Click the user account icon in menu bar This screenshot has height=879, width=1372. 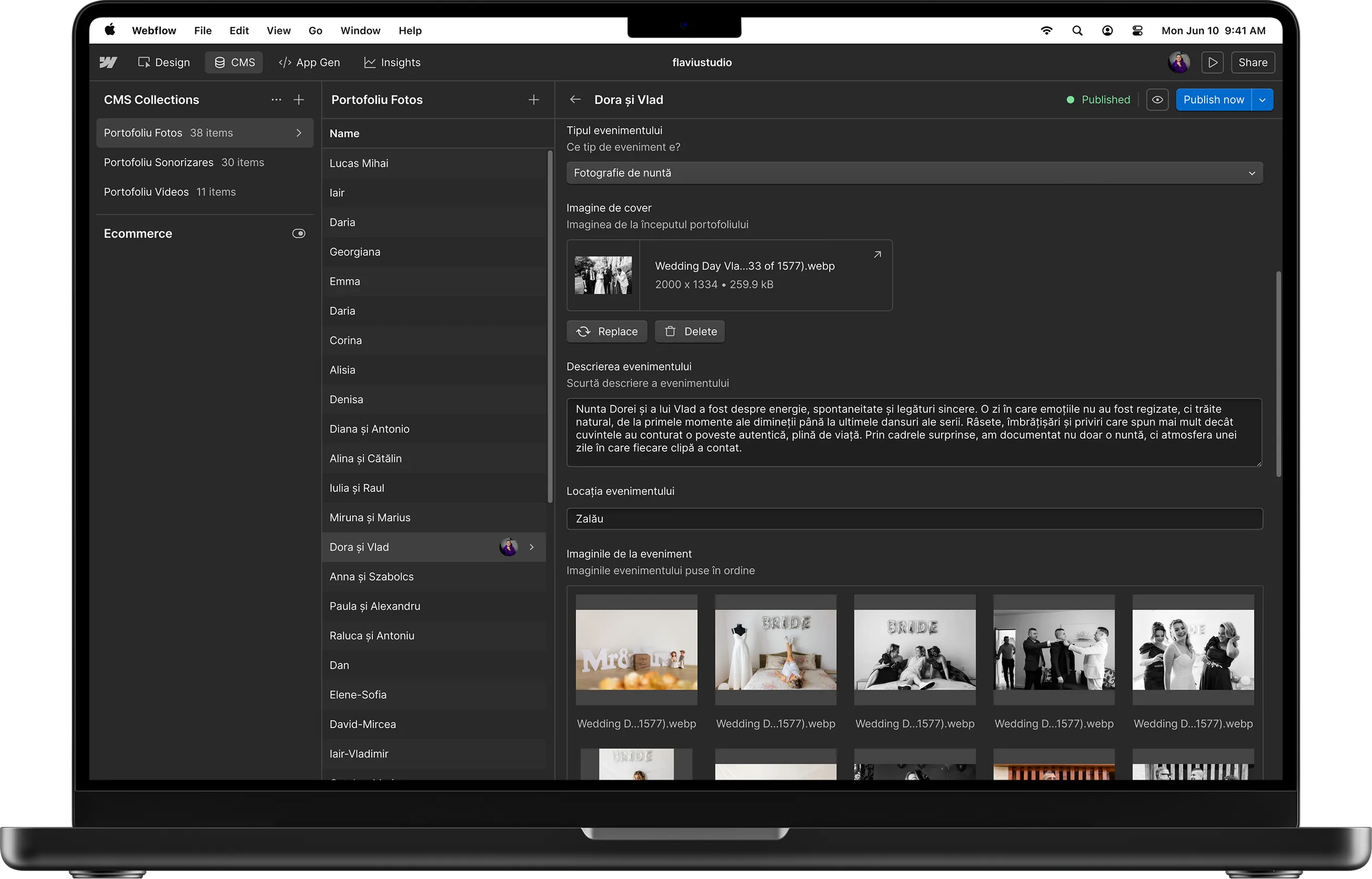(1107, 30)
